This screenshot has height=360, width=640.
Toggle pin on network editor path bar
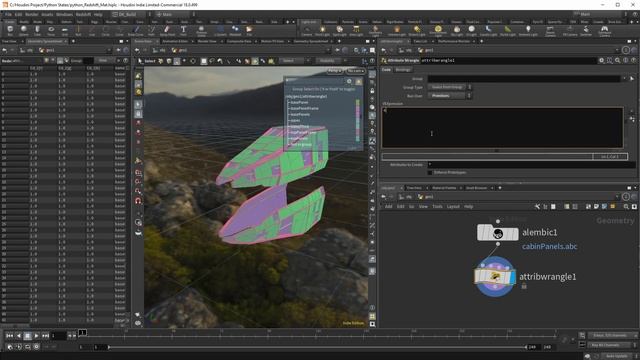(625, 197)
